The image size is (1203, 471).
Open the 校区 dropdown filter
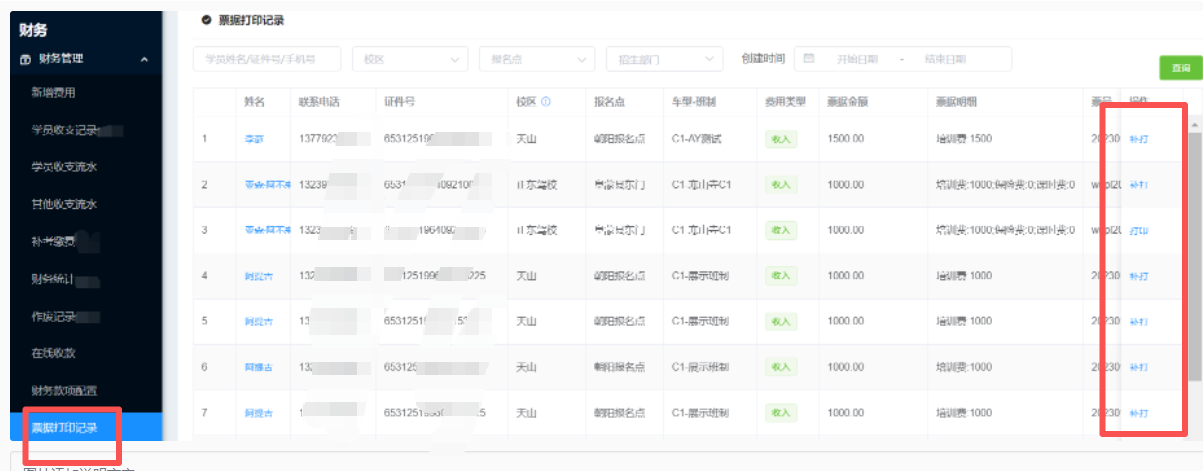[x=409, y=60]
